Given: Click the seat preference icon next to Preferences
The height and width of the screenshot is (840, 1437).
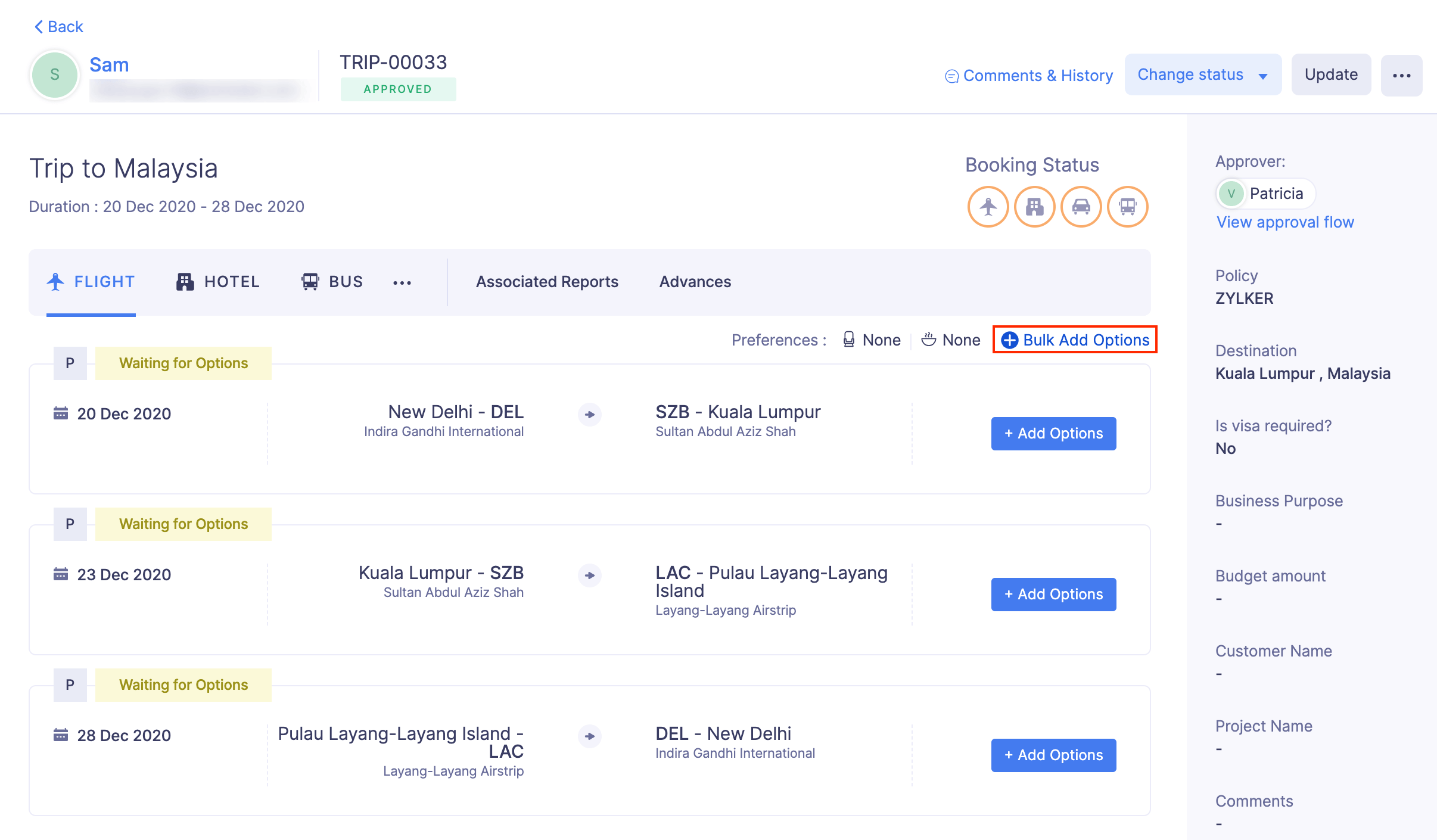Looking at the screenshot, I should point(849,340).
